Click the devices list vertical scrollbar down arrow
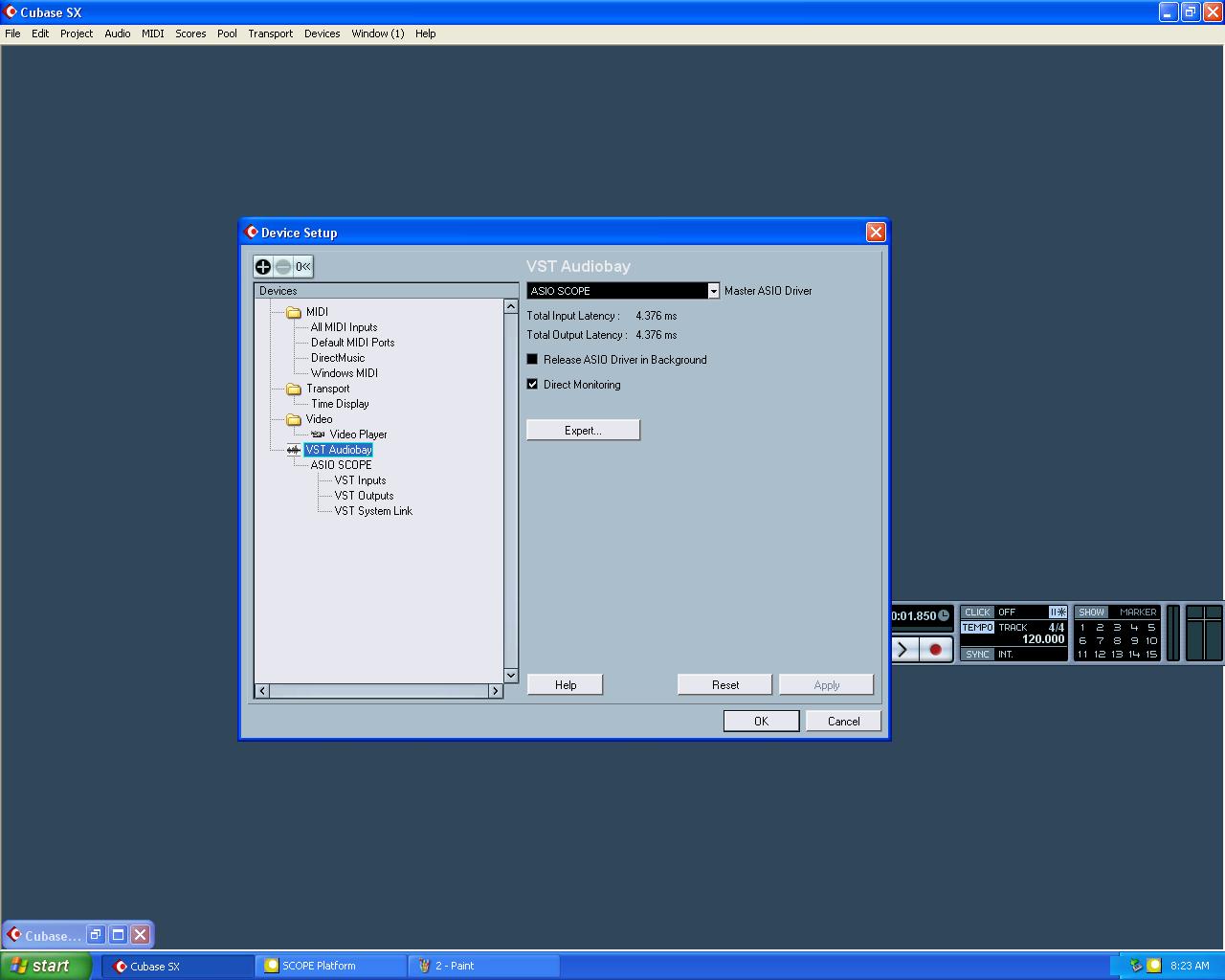Viewport: 1225px width, 980px height. click(511, 676)
